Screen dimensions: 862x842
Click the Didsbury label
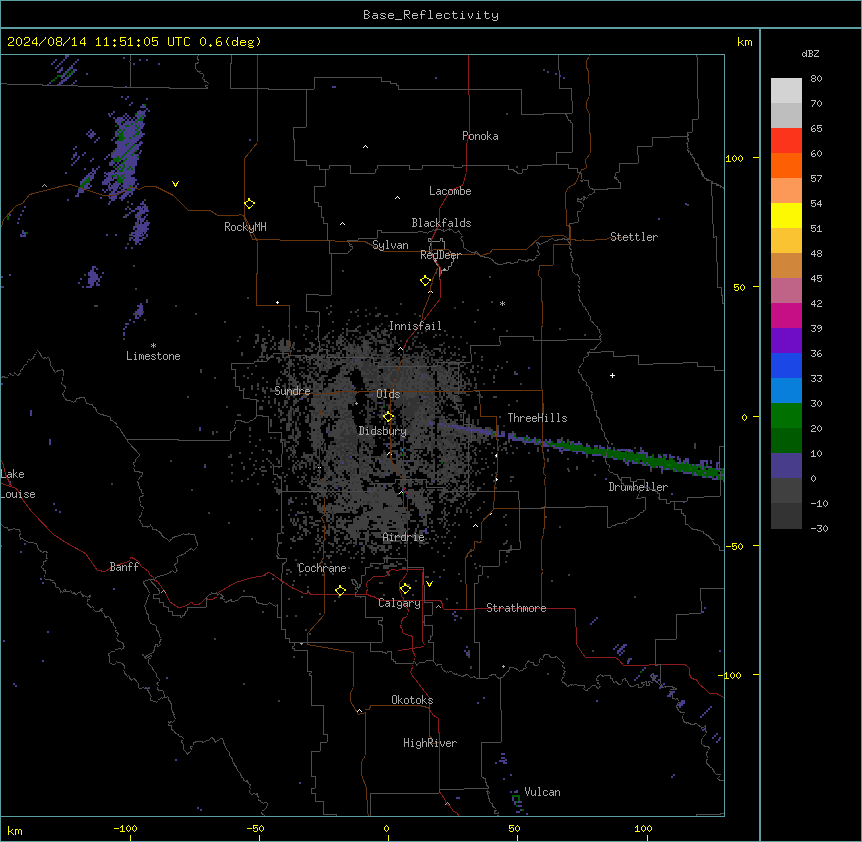click(383, 431)
